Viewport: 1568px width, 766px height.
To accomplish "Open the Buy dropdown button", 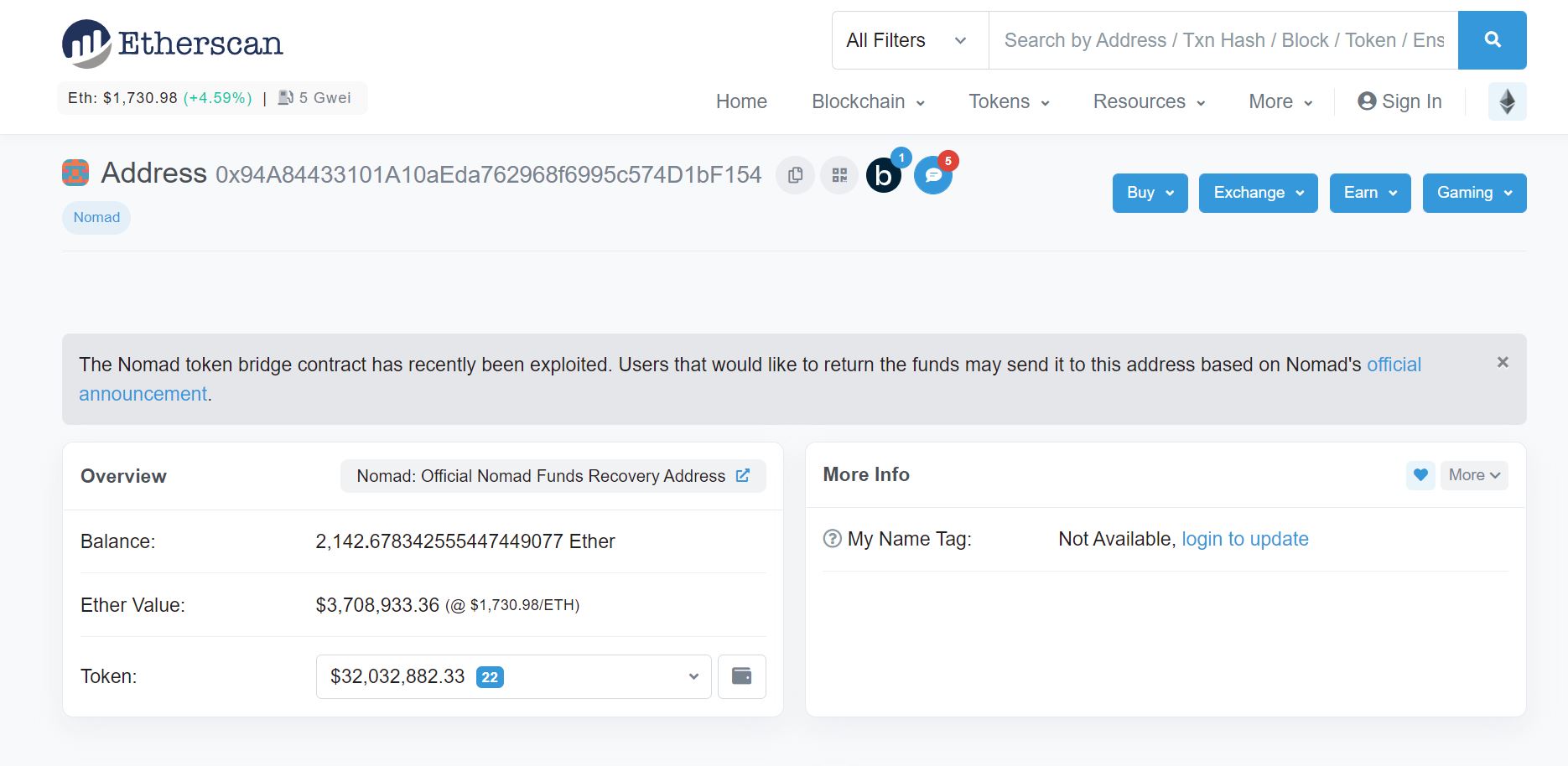I will click(1150, 193).
